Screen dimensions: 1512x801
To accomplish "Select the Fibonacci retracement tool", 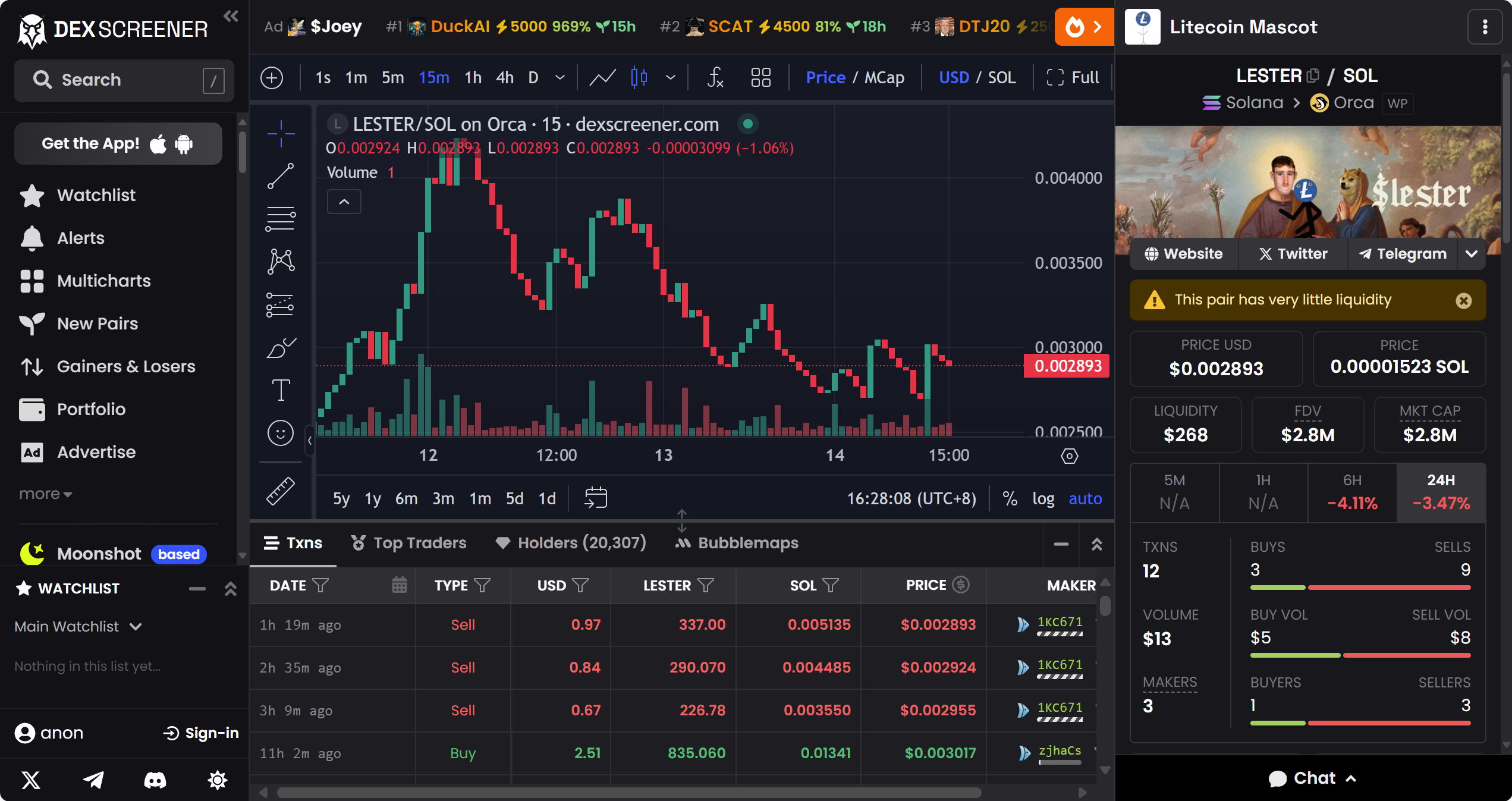I will [280, 219].
